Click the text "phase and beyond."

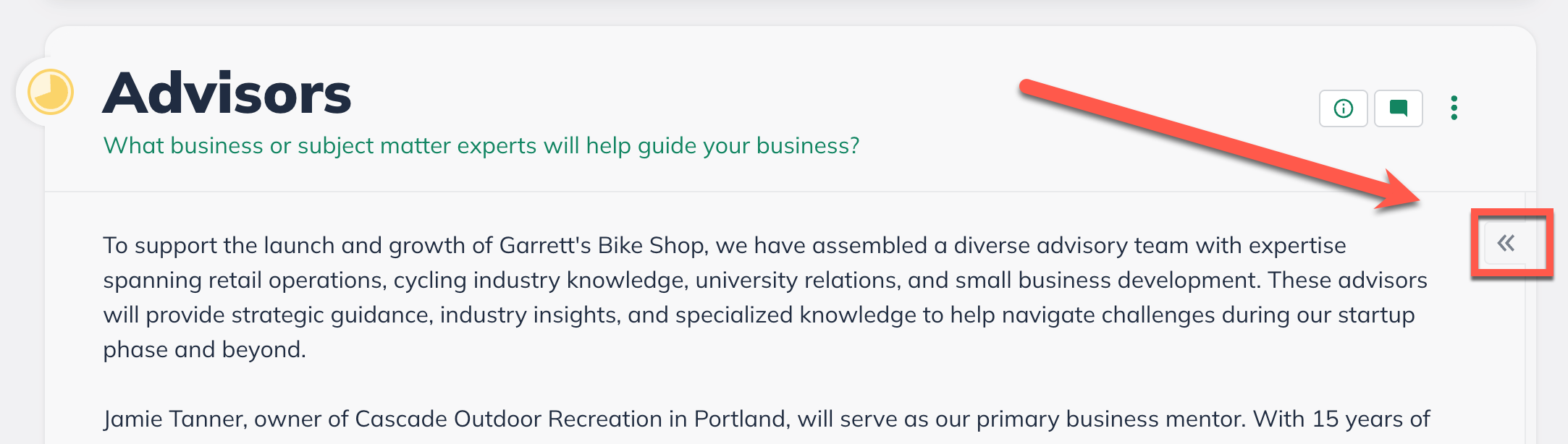(x=204, y=350)
